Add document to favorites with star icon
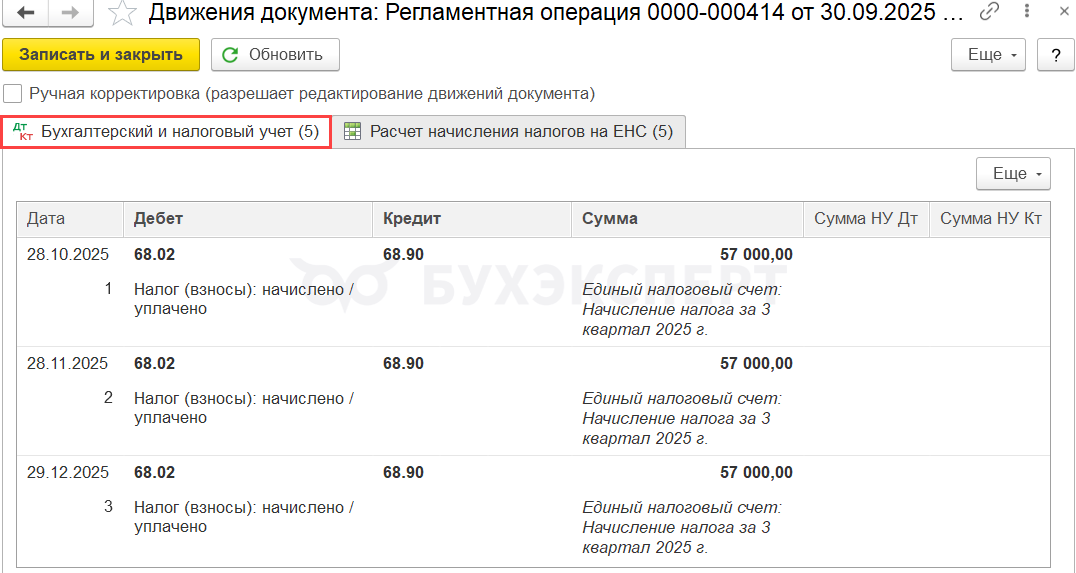The image size is (1076, 573). (x=122, y=13)
